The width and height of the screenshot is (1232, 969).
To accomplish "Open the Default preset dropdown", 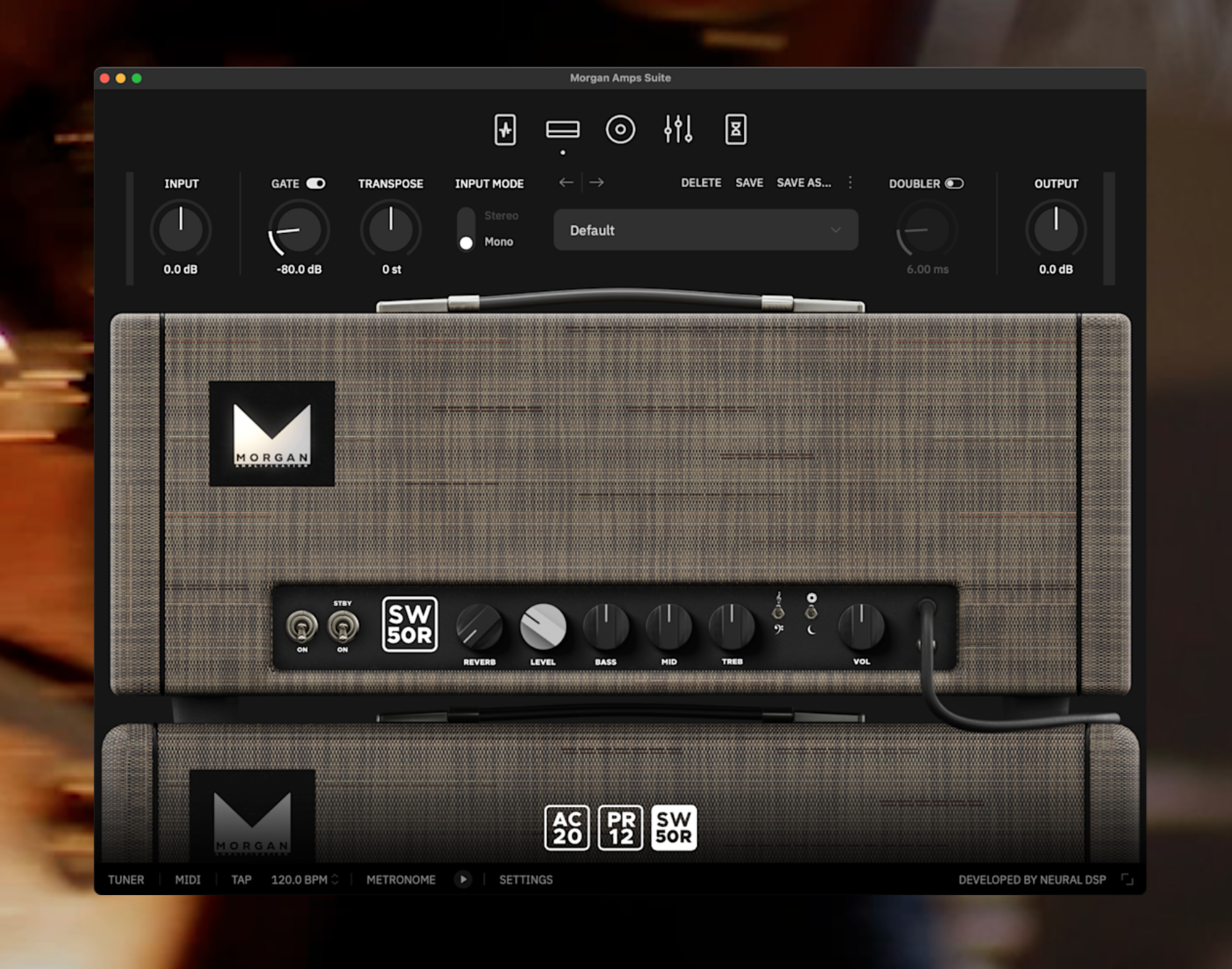I will (x=706, y=230).
